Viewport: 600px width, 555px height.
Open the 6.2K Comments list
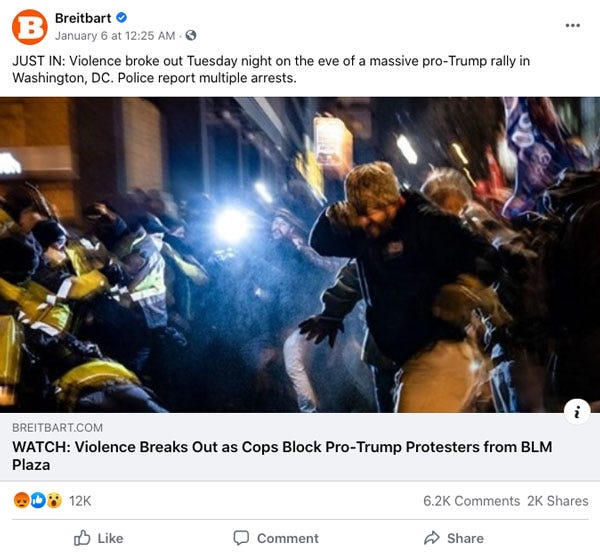pyautogui.click(x=471, y=501)
